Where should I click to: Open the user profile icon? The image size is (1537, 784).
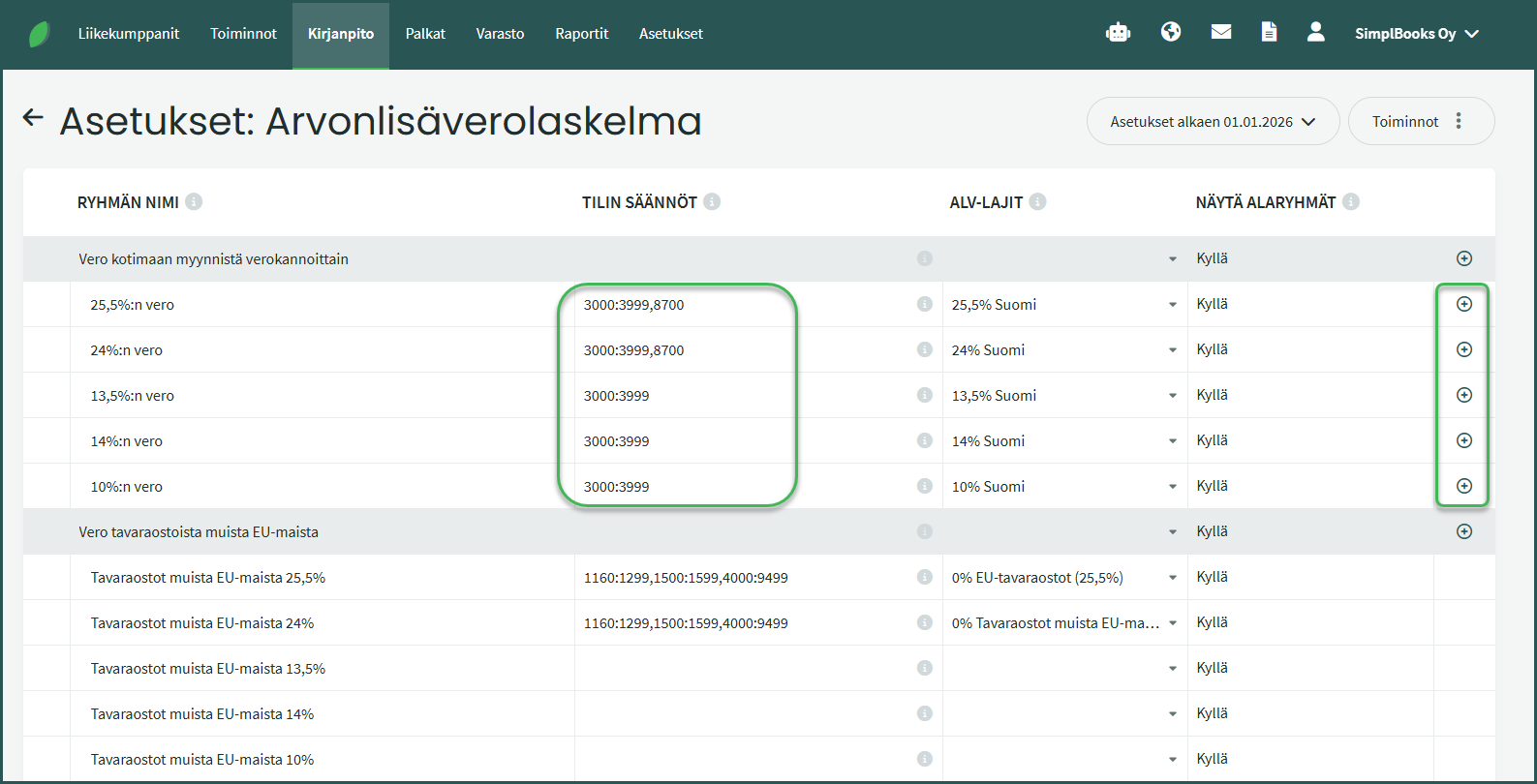1315,33
